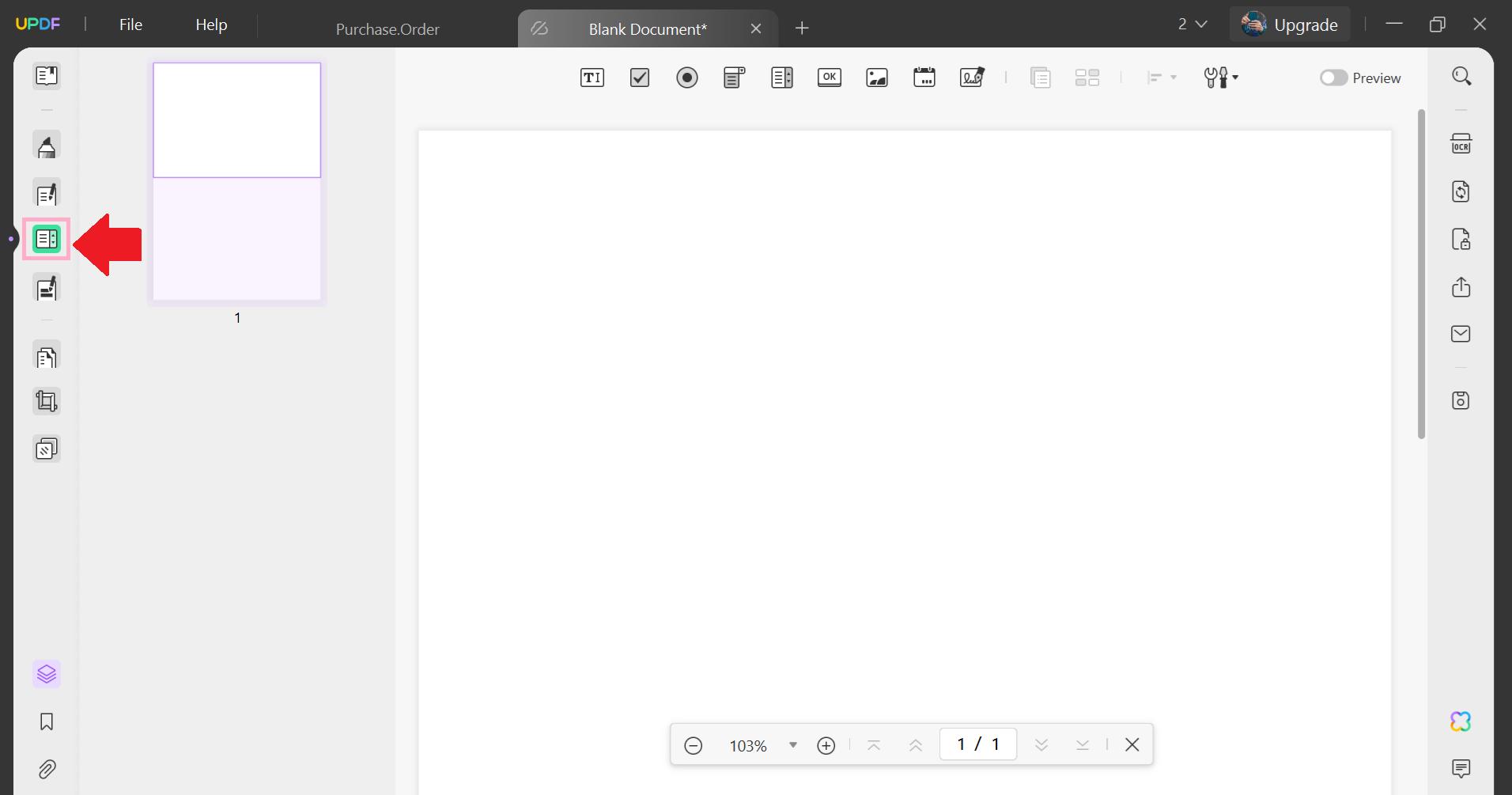Jump to the last page
This screenshot has height=795, width=1512.
click(1083, 745)
